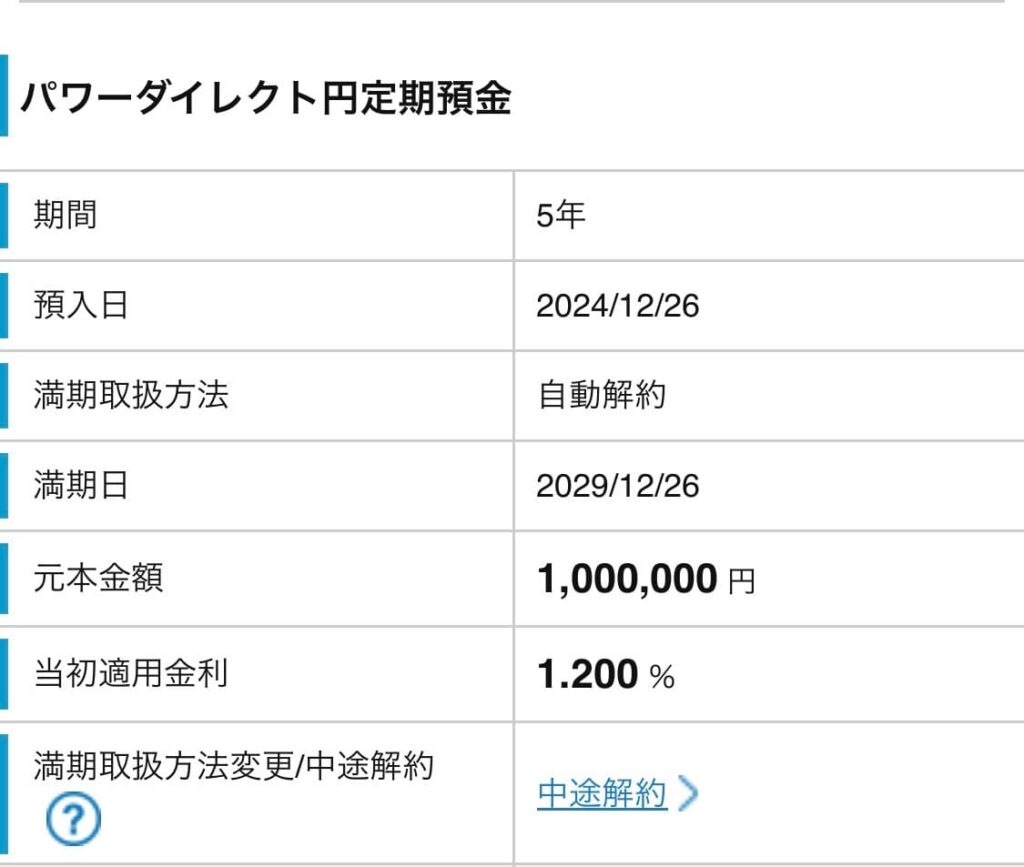Select the 元本金額 row label
The width and height of the screenshot is (1024, 867).
pyautogui.click(x=98, y=578)
